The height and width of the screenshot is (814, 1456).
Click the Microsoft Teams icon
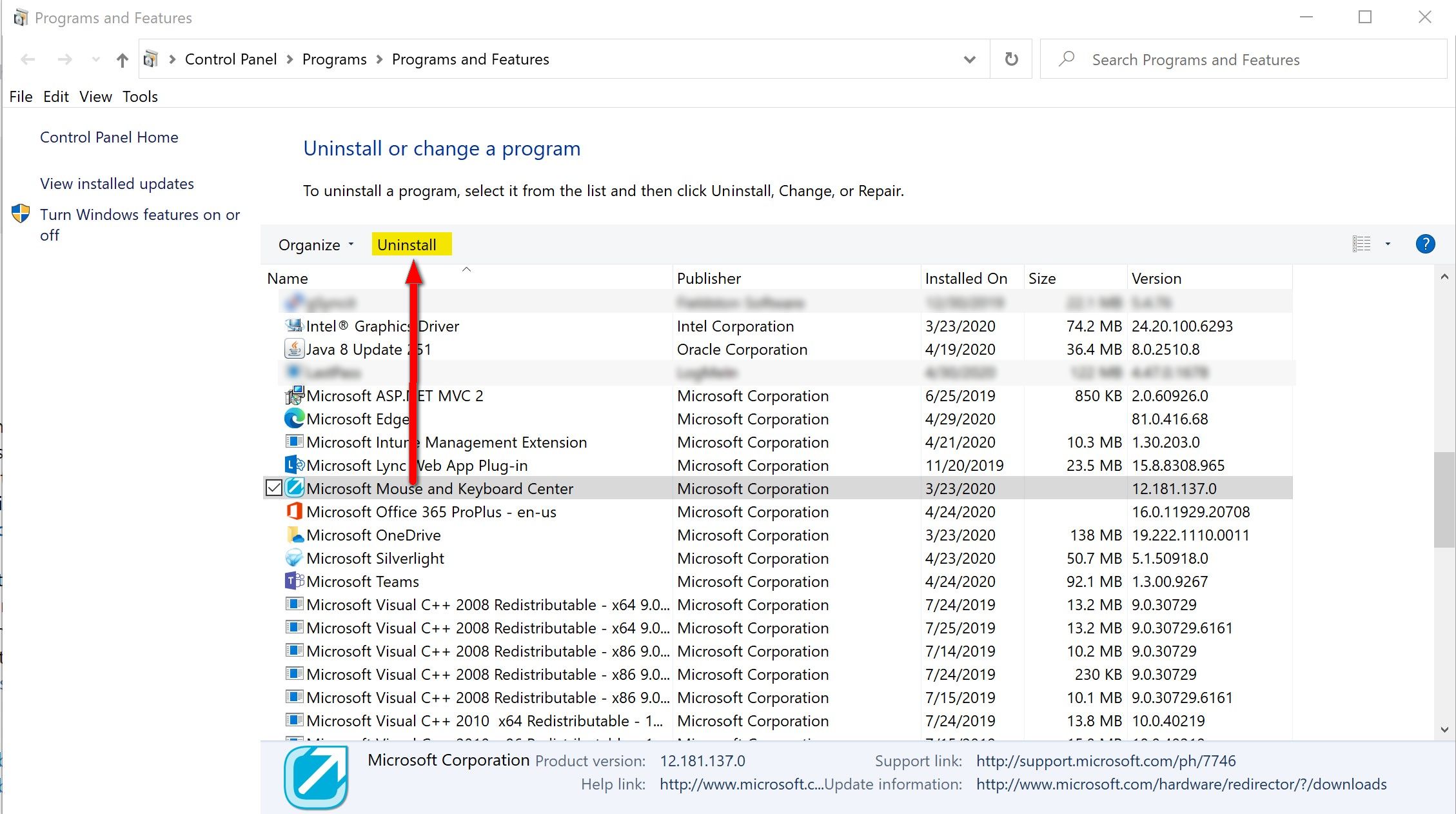[x=294, y=581]
